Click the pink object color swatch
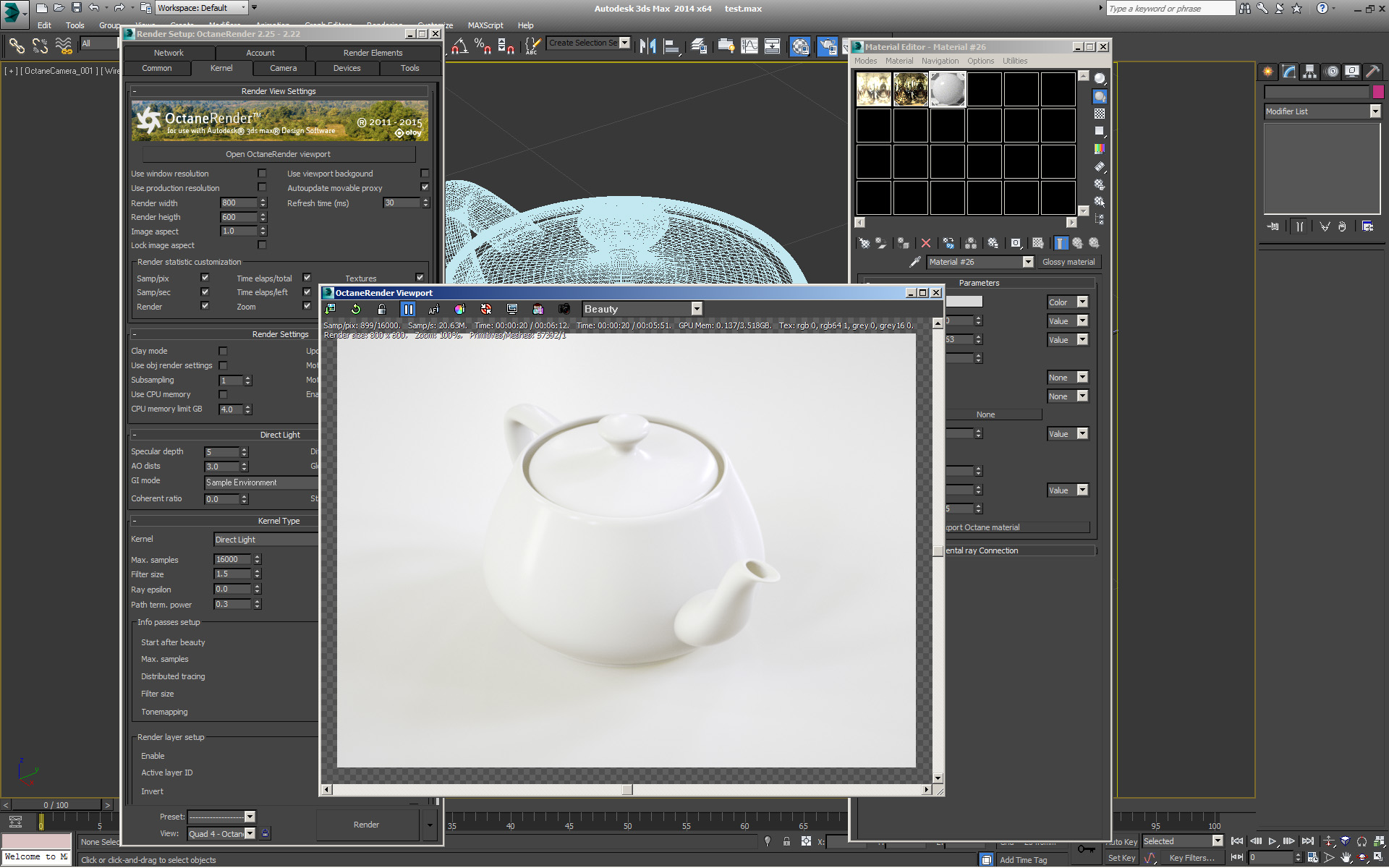 (1378, 92)
